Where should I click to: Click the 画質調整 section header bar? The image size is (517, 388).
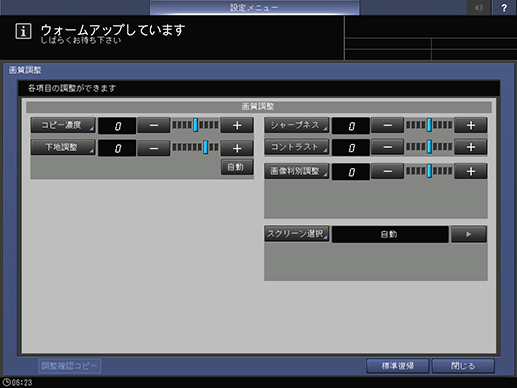pyautogui.click(x=259, y=107)
